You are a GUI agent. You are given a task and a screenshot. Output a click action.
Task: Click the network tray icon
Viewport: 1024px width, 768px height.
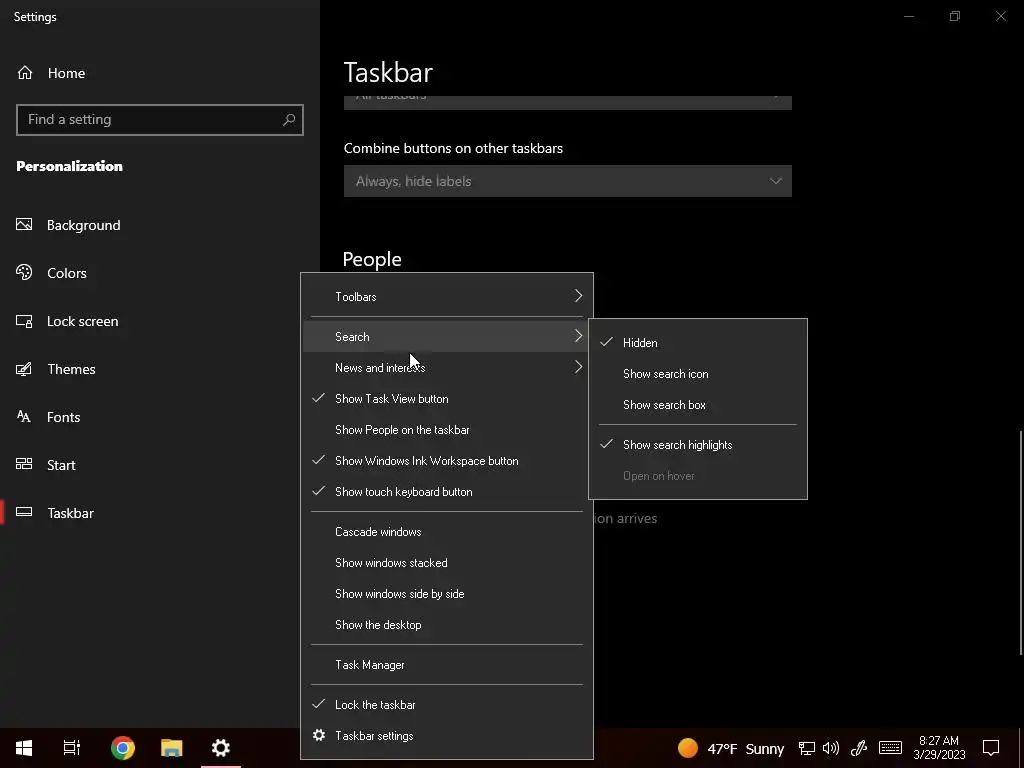[x=807, y=748]
